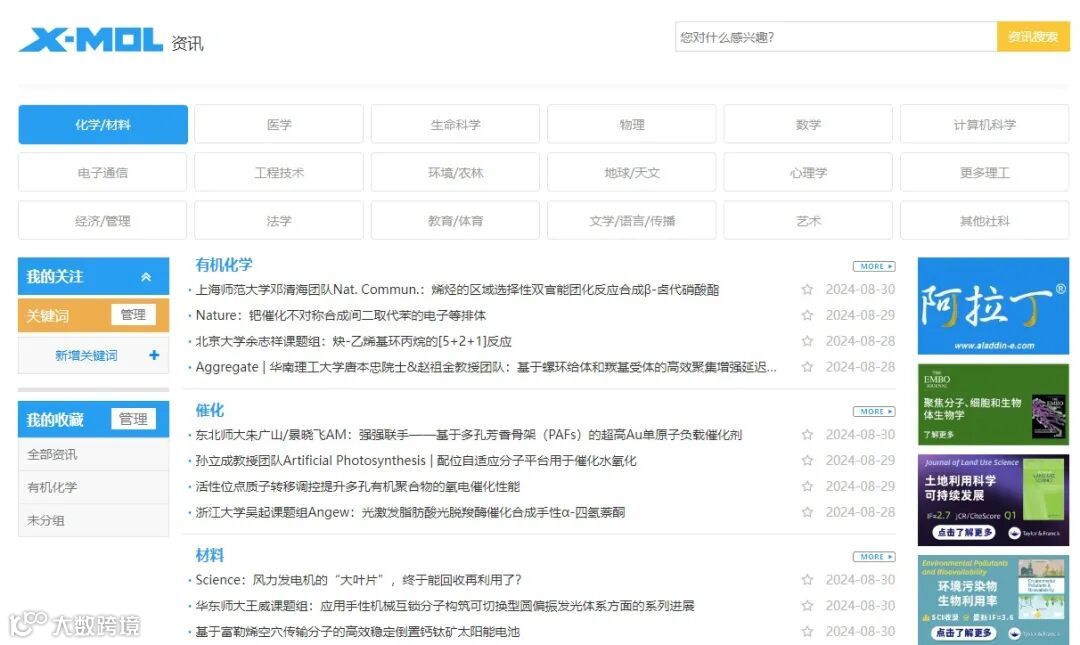Viewport: 1080px width, 645px height.
Task: Click the 新增关键词 button
Action: tap(94, 355)
